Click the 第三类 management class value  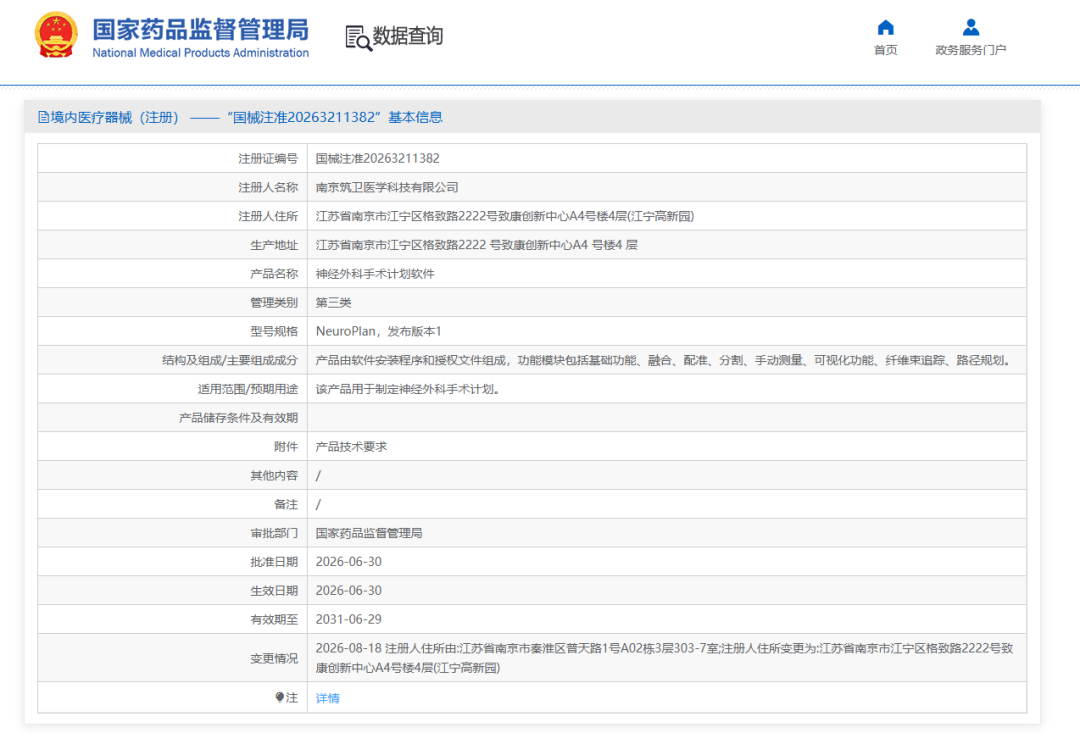tap(333, 303)
